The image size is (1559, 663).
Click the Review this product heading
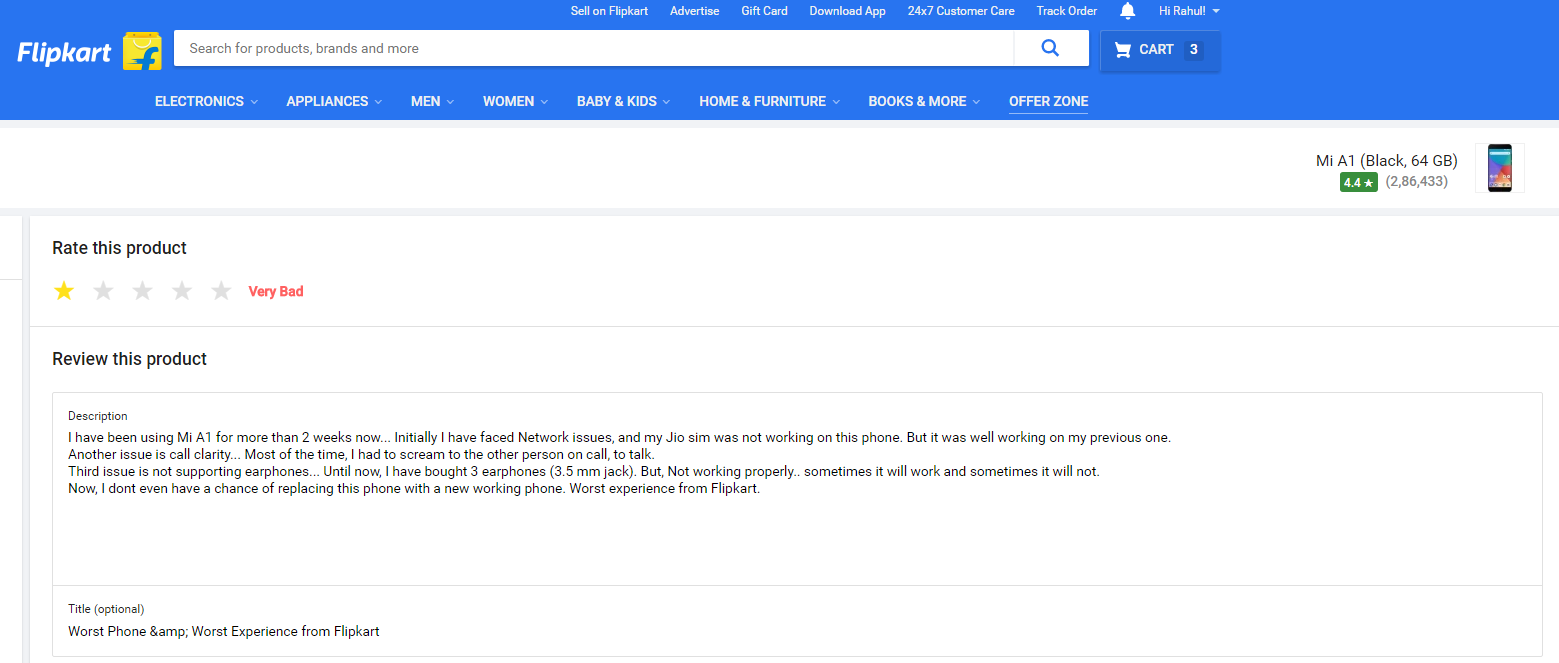[x=129, y=359]
